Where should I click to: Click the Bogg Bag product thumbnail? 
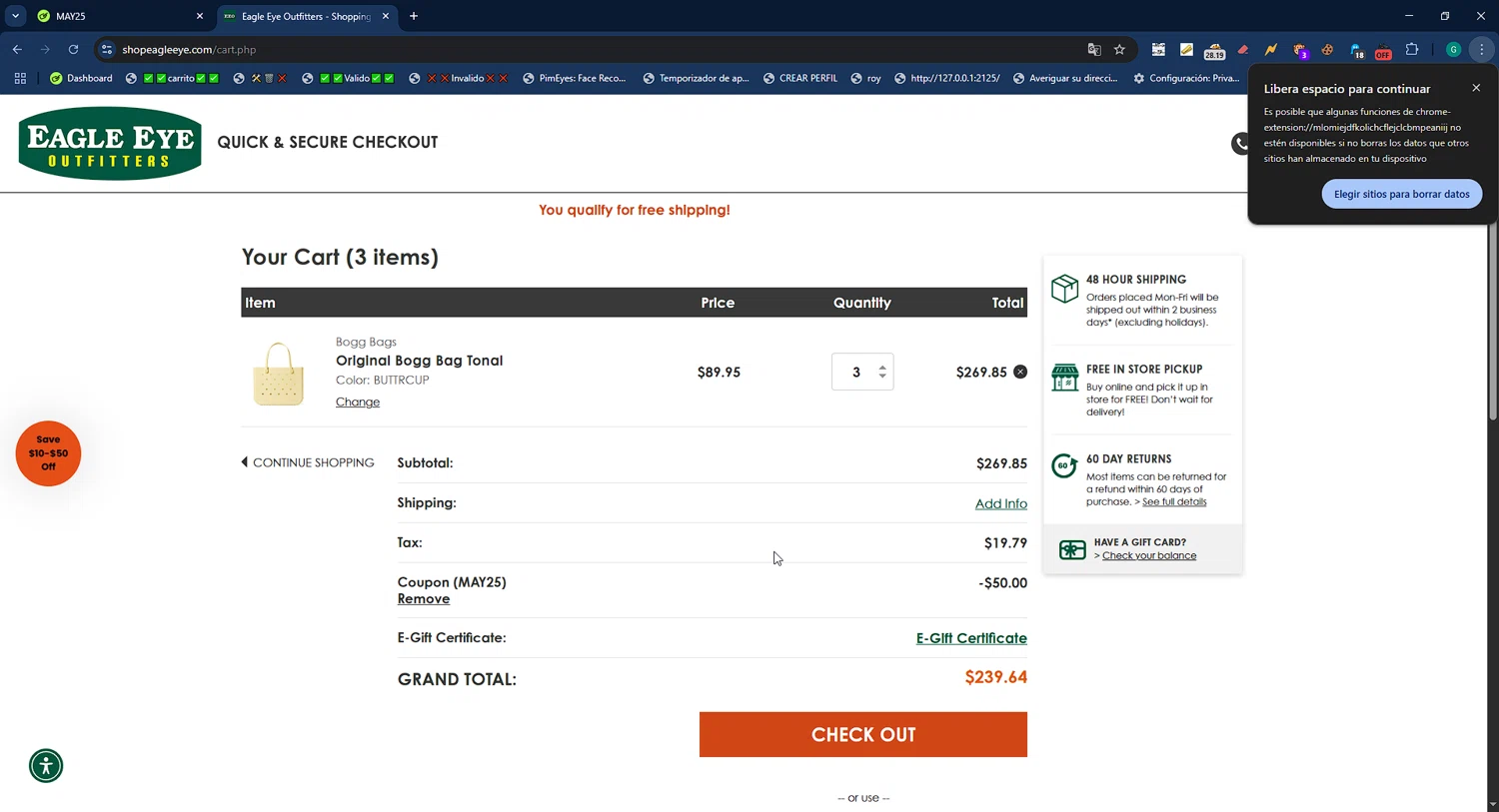(278, 374)
